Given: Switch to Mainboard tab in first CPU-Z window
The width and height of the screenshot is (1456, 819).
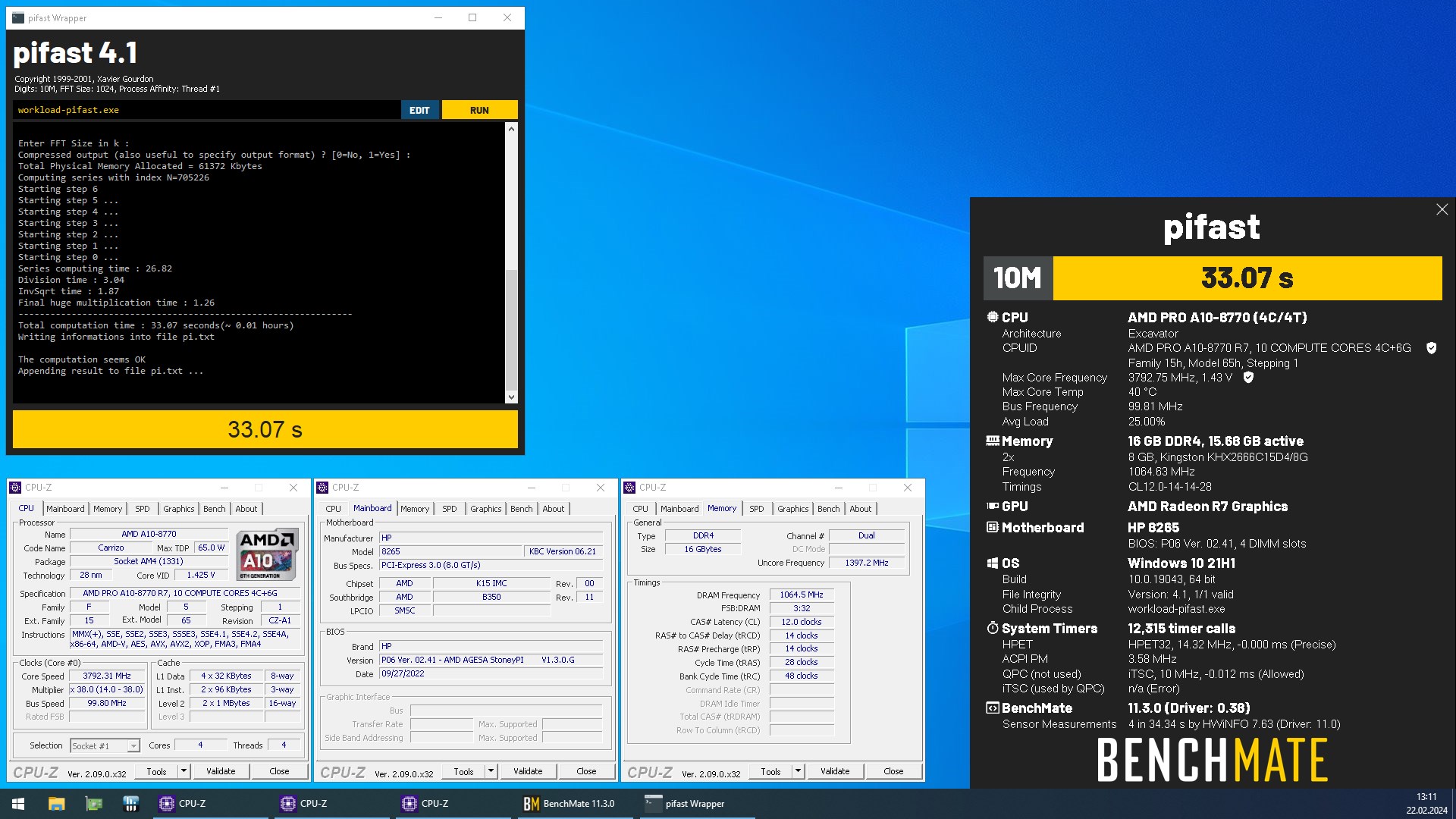Looking at the screenshot, I should tap(65, 509).
